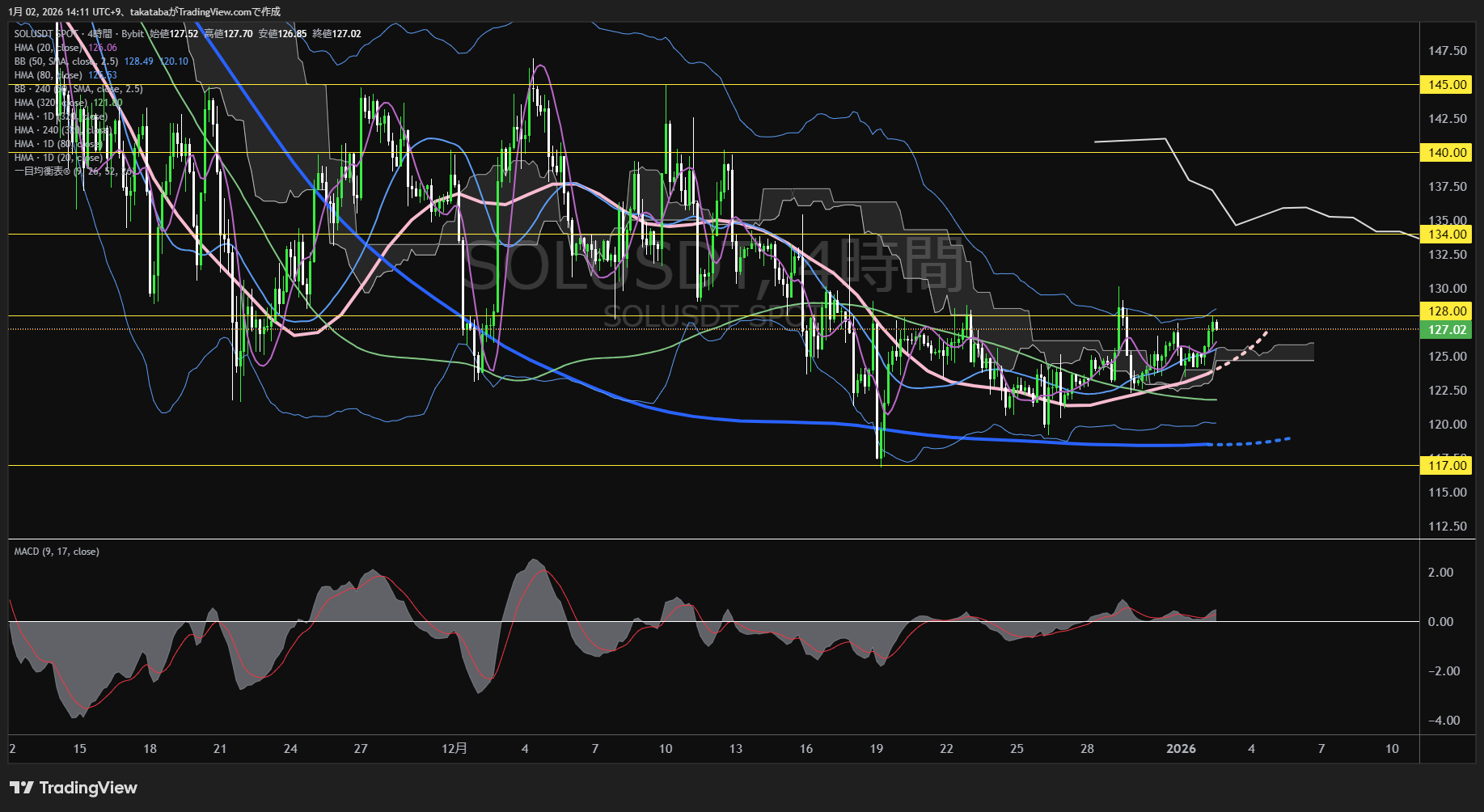The width and height of the screenshot is (1484, 812).
Task: Click the TradingView logo at bottom left
Action: pyautogui.click(x=74, y=788)
